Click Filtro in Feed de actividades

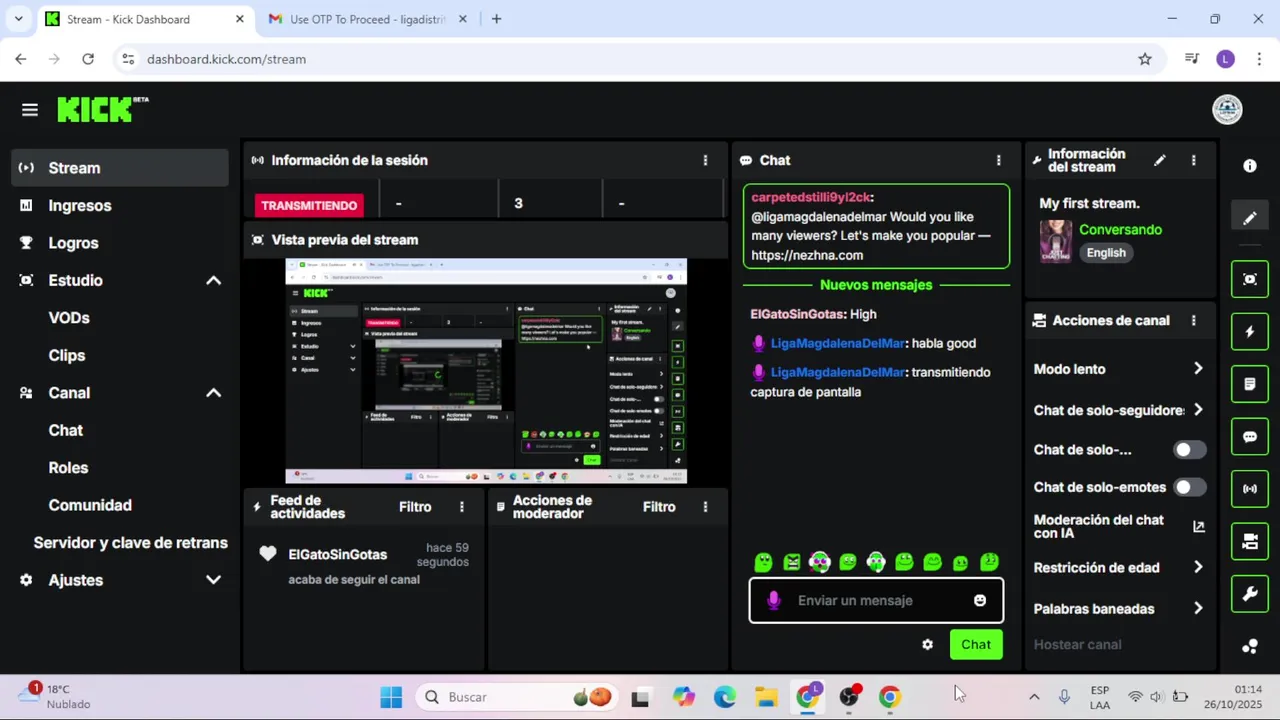(x=415, y=507)
